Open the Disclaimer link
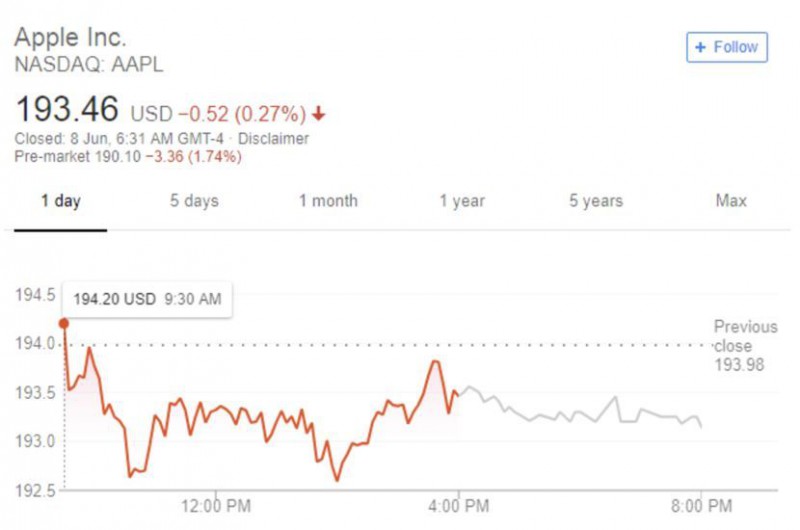The image size is (800, 530). pyautogui.click(x=273, y=139)
